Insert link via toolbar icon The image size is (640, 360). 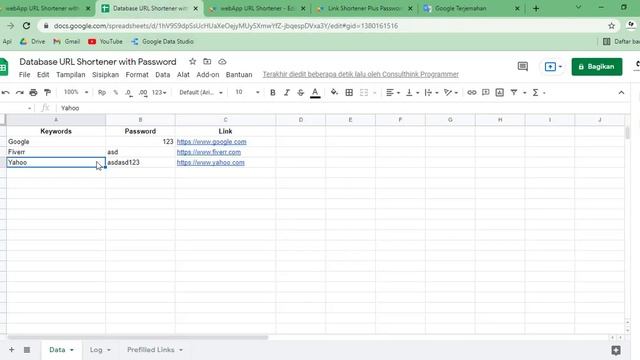click(471, 93)
